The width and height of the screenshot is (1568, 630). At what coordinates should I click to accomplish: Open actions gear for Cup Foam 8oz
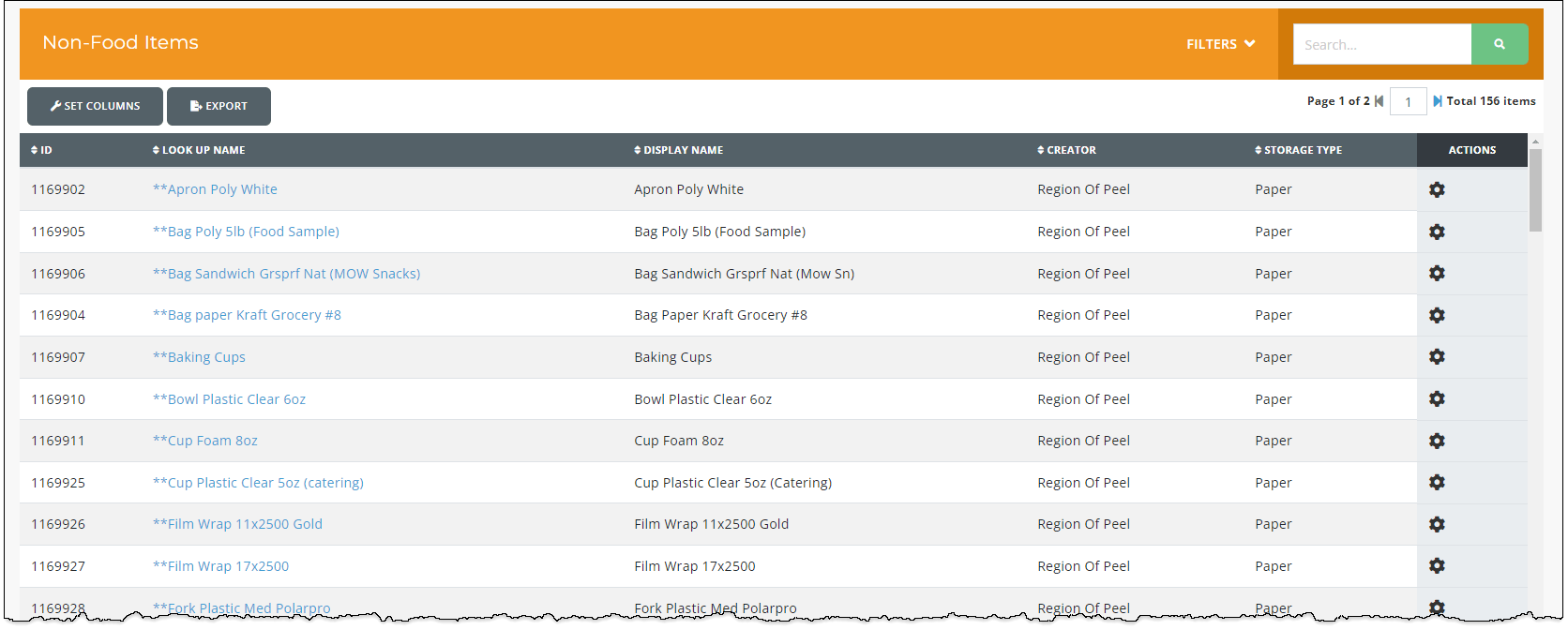[1437, 441]
